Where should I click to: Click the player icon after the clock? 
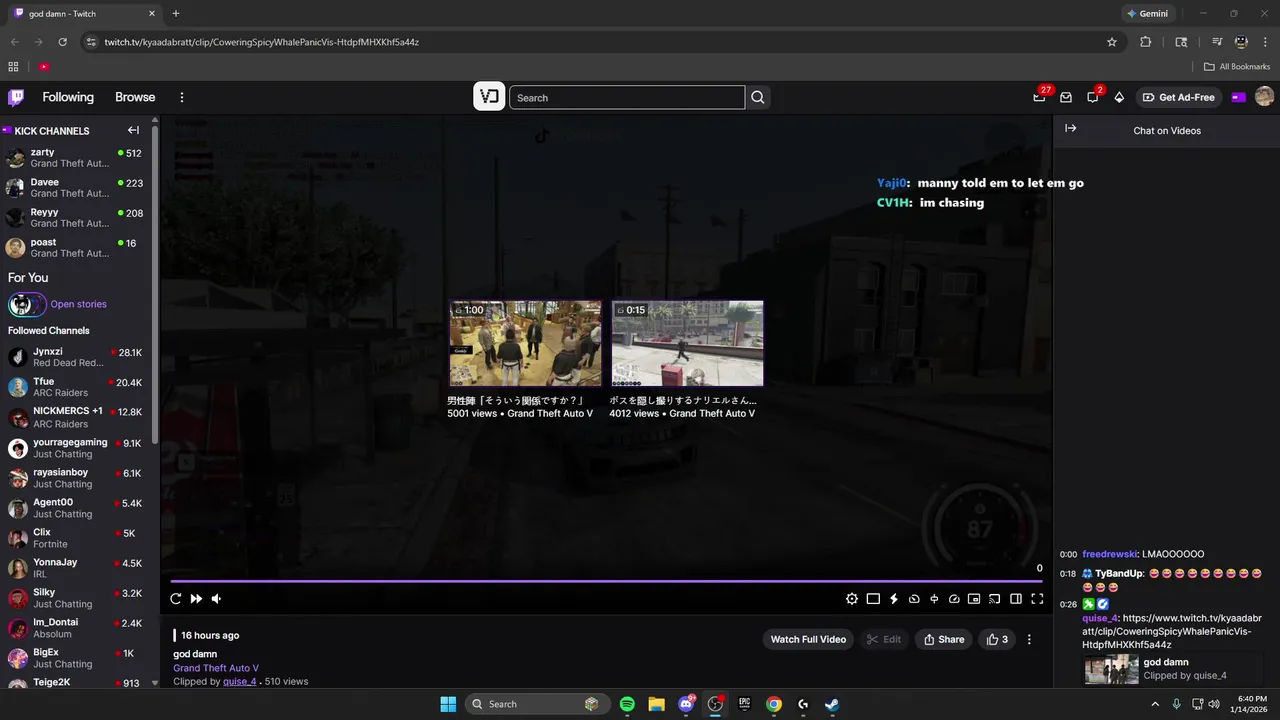[934, 599]
